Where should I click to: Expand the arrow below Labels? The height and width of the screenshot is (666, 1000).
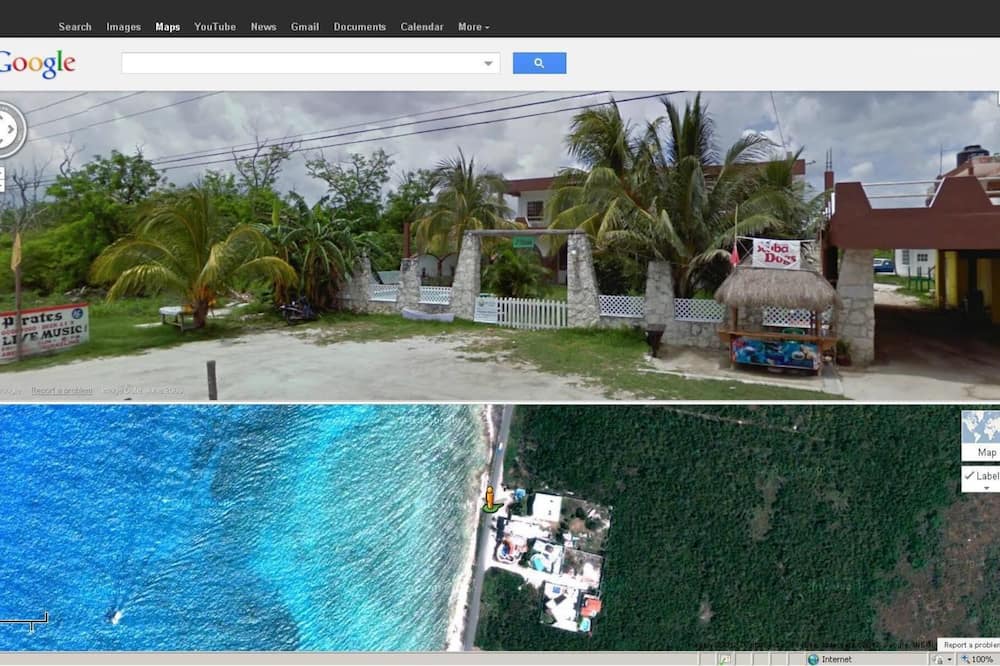coord(986,488)
